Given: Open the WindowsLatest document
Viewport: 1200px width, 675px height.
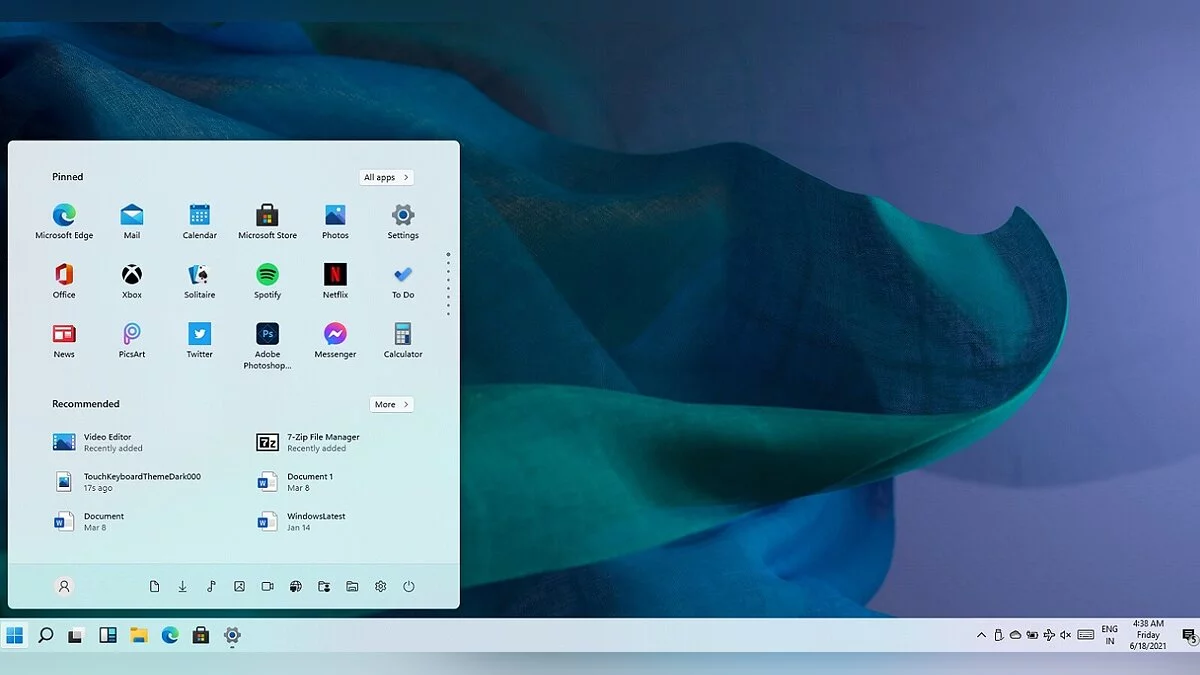Looking at the screenshot, I should click(315, 521).
